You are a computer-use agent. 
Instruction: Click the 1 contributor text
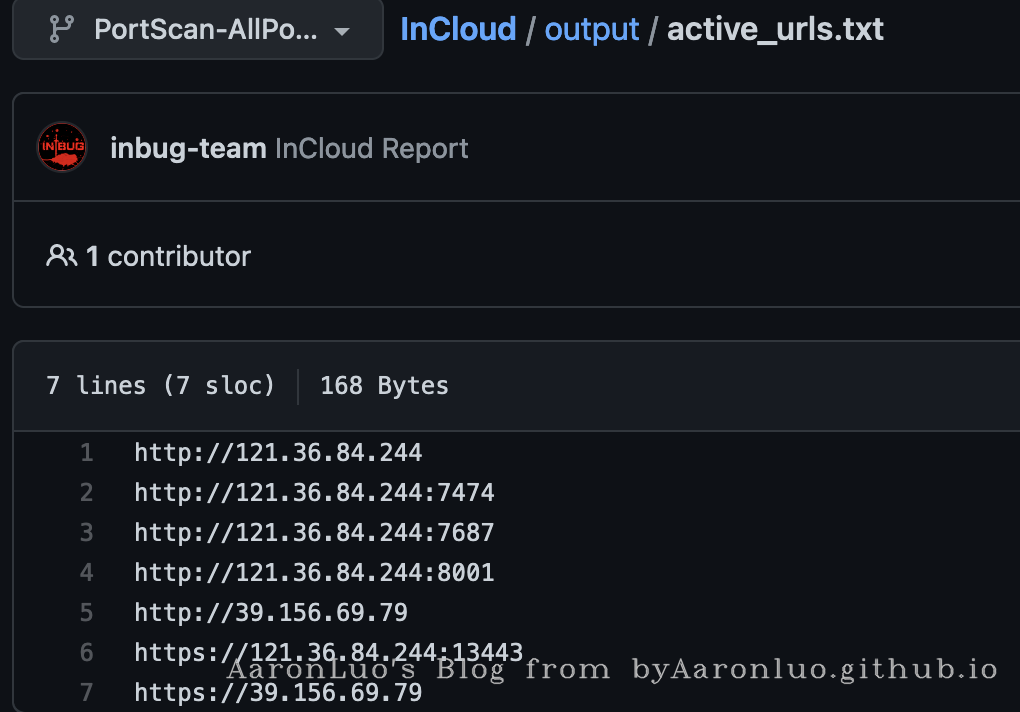click(168, 256)
